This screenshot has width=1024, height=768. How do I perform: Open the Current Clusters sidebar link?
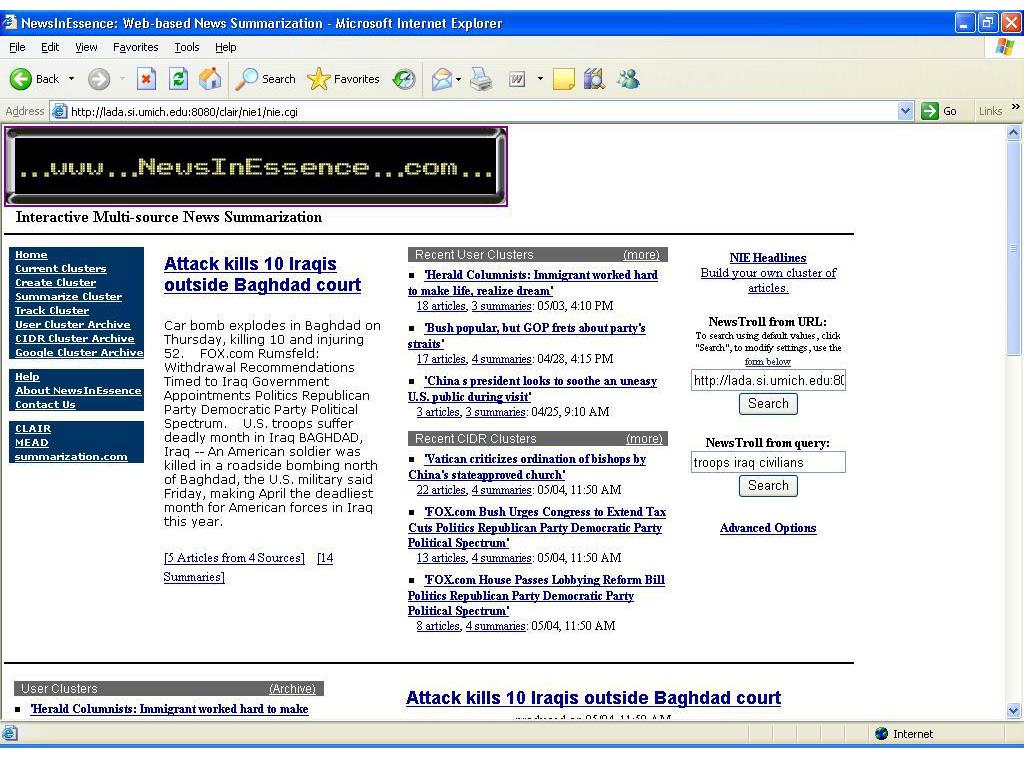60,268
